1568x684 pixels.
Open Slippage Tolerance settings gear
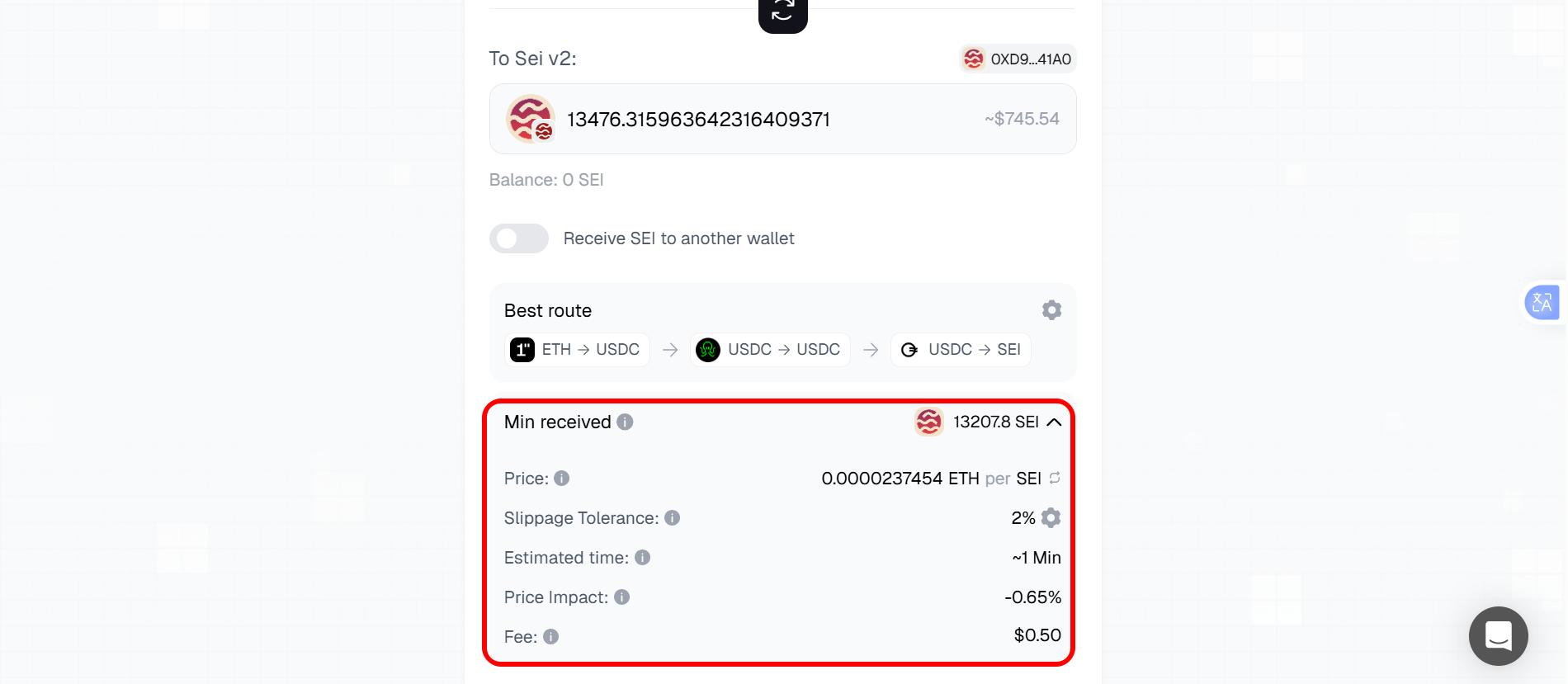point(1051,518)
